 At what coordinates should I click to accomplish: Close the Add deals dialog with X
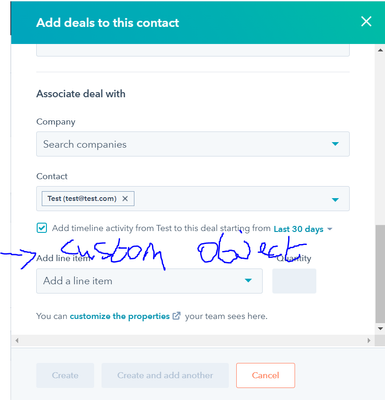click(366, 22)
